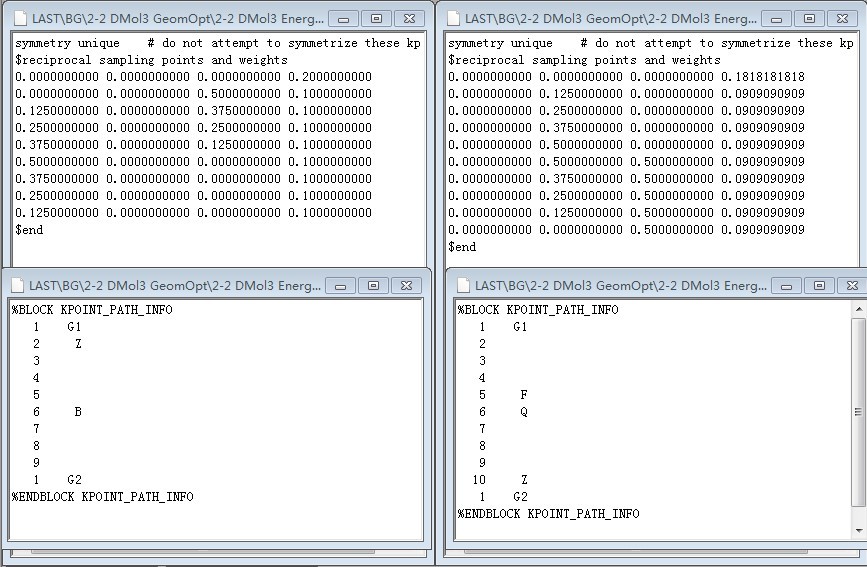Click the 'F' label on row 5
Screen dimensions: 867x567
click(x=524, y=395)
